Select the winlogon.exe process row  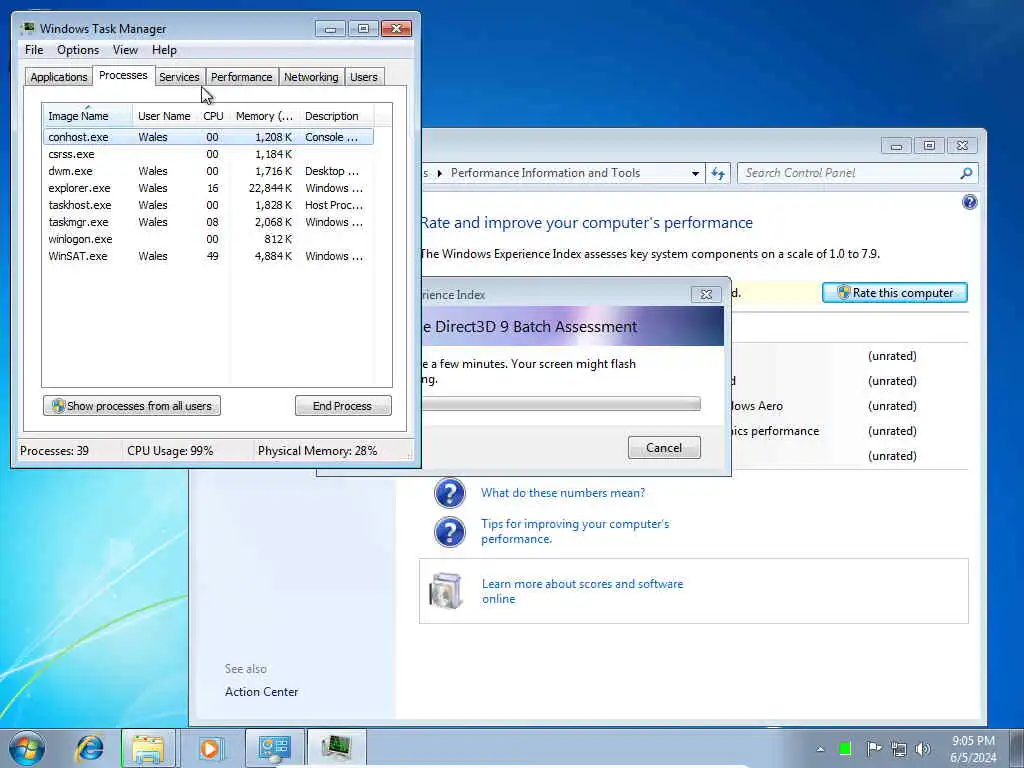tap(208, 239)
